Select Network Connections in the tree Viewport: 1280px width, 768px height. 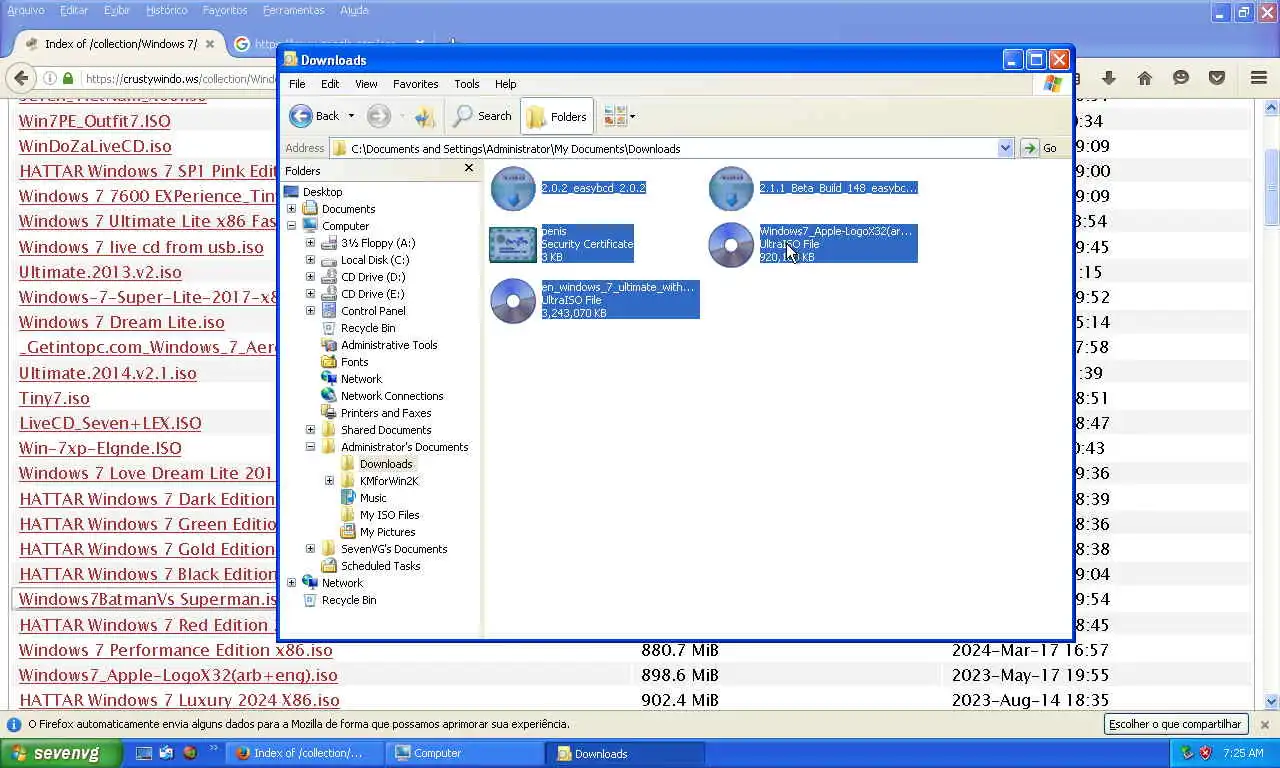[x=391, y=396]
